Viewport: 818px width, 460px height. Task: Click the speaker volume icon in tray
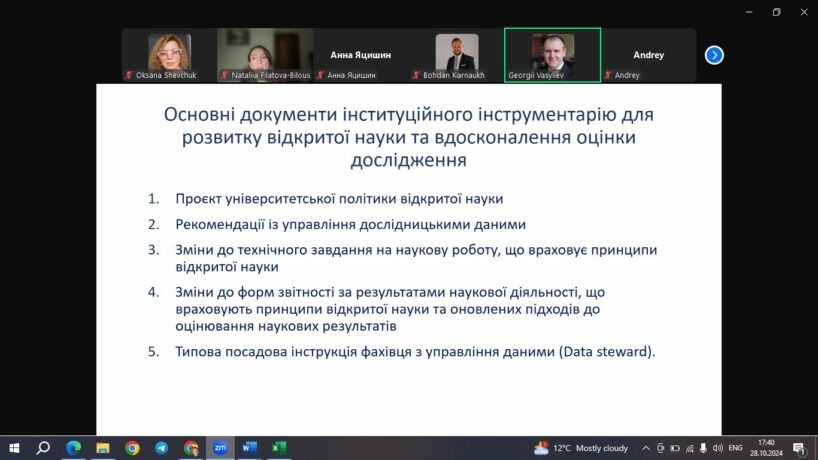(x=717, y=448)
